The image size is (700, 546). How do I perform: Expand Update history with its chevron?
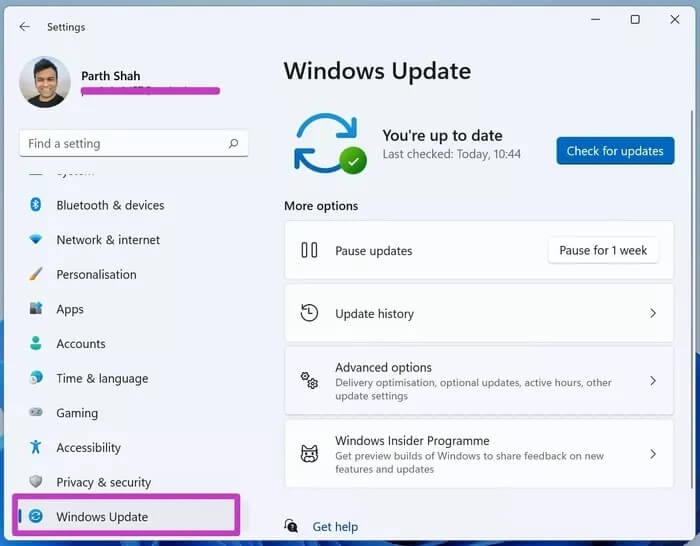[653, 313]
